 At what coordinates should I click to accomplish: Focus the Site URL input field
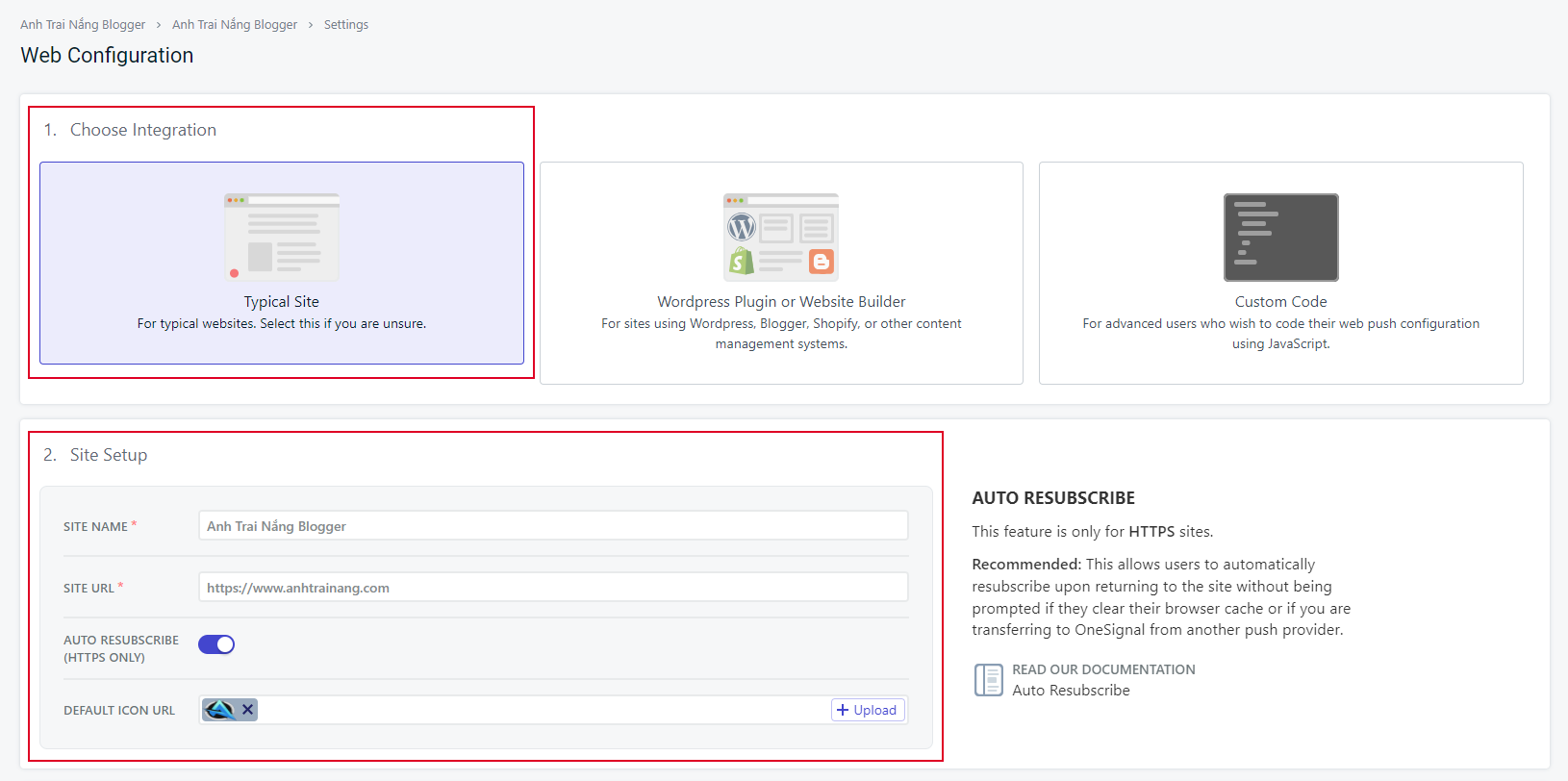coord(553,588)
